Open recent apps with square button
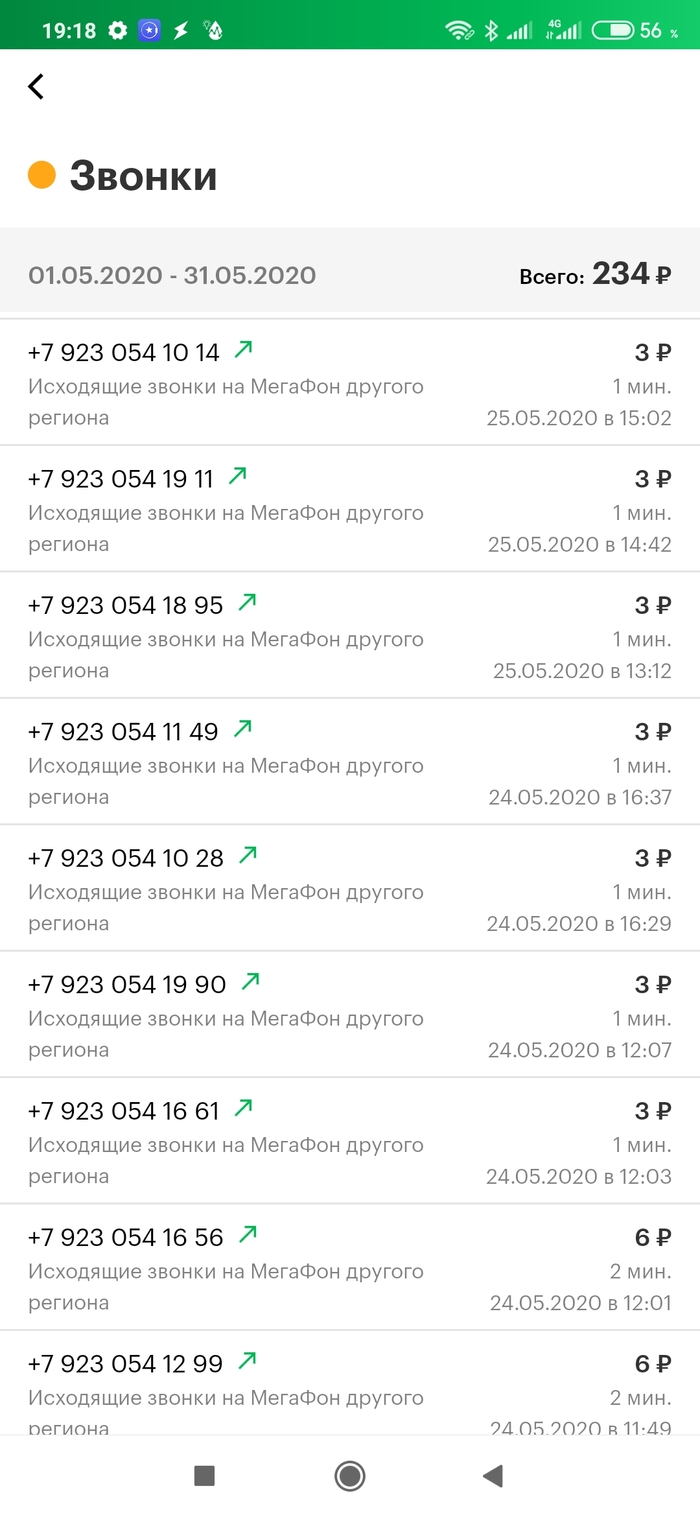The image size is (700, 1517). click(204, 1475)
